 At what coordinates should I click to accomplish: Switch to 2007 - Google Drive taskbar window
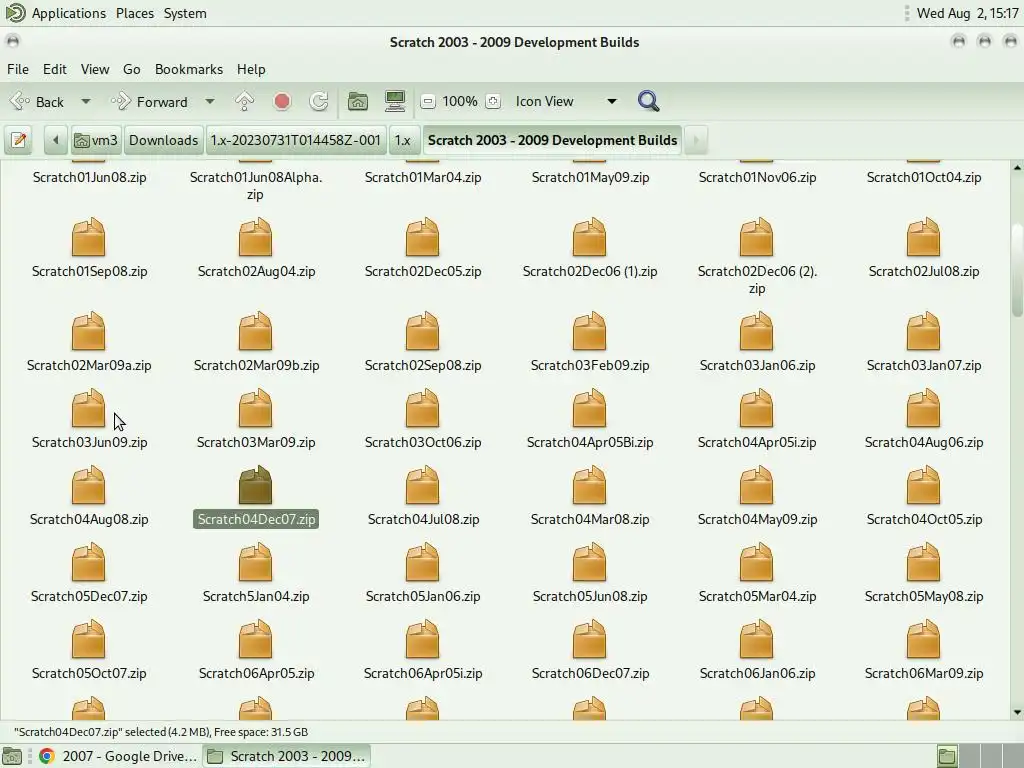(118, 756)
